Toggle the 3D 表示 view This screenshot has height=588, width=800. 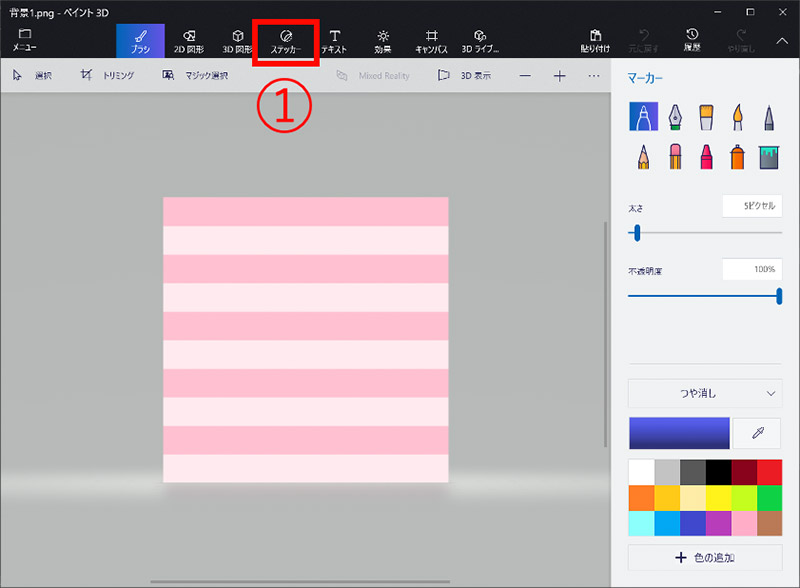click(465, 76)
